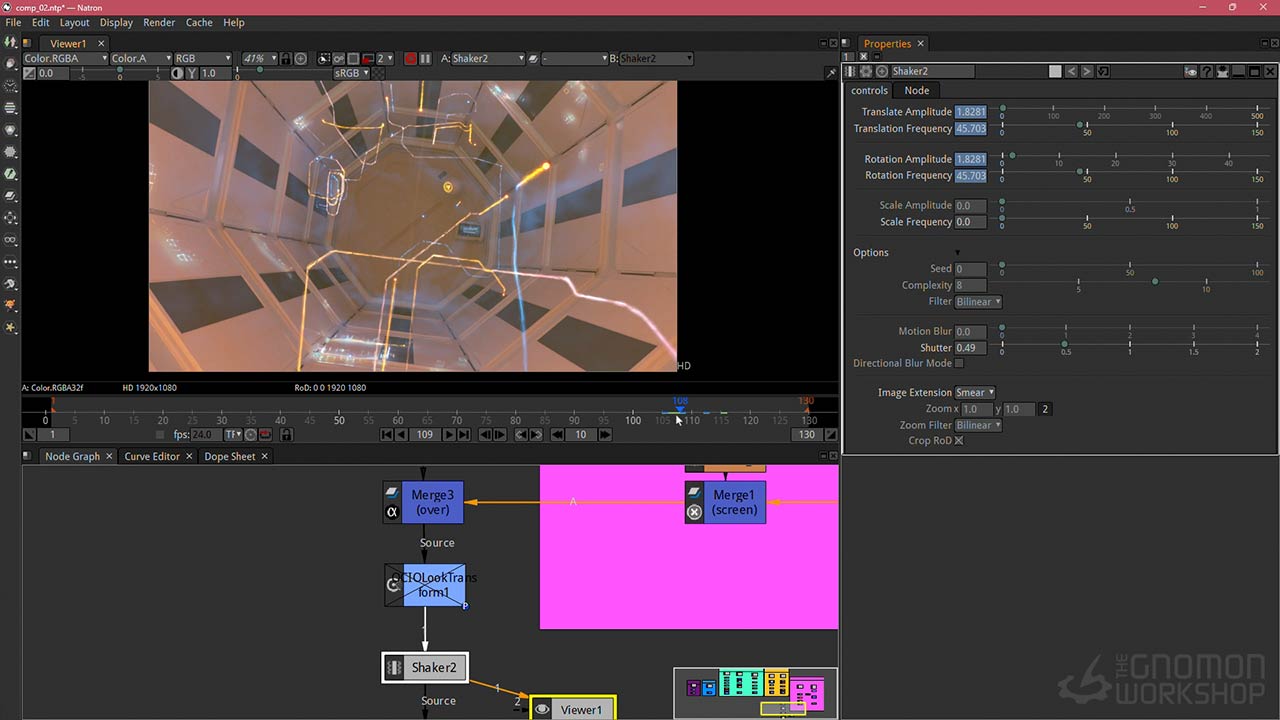Click the restore default value icon beside Shaker2
This screenshot has width=1280, height=720.
pyautogui.click(x=1103, y=72)
